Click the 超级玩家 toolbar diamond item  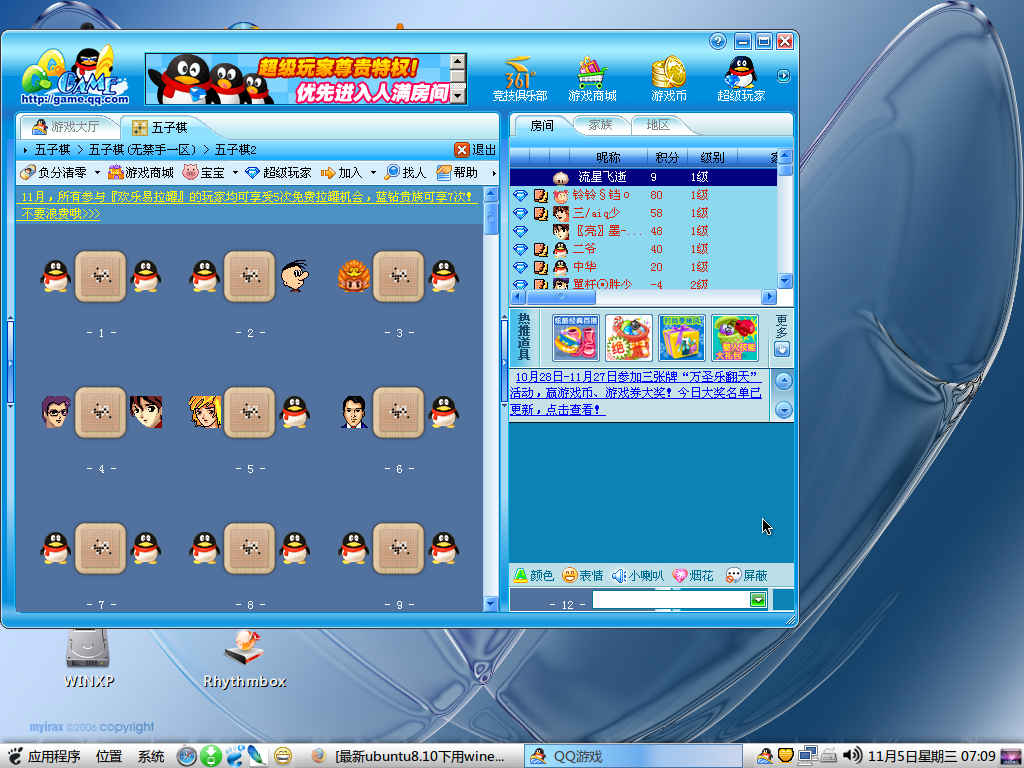point(278,172)
